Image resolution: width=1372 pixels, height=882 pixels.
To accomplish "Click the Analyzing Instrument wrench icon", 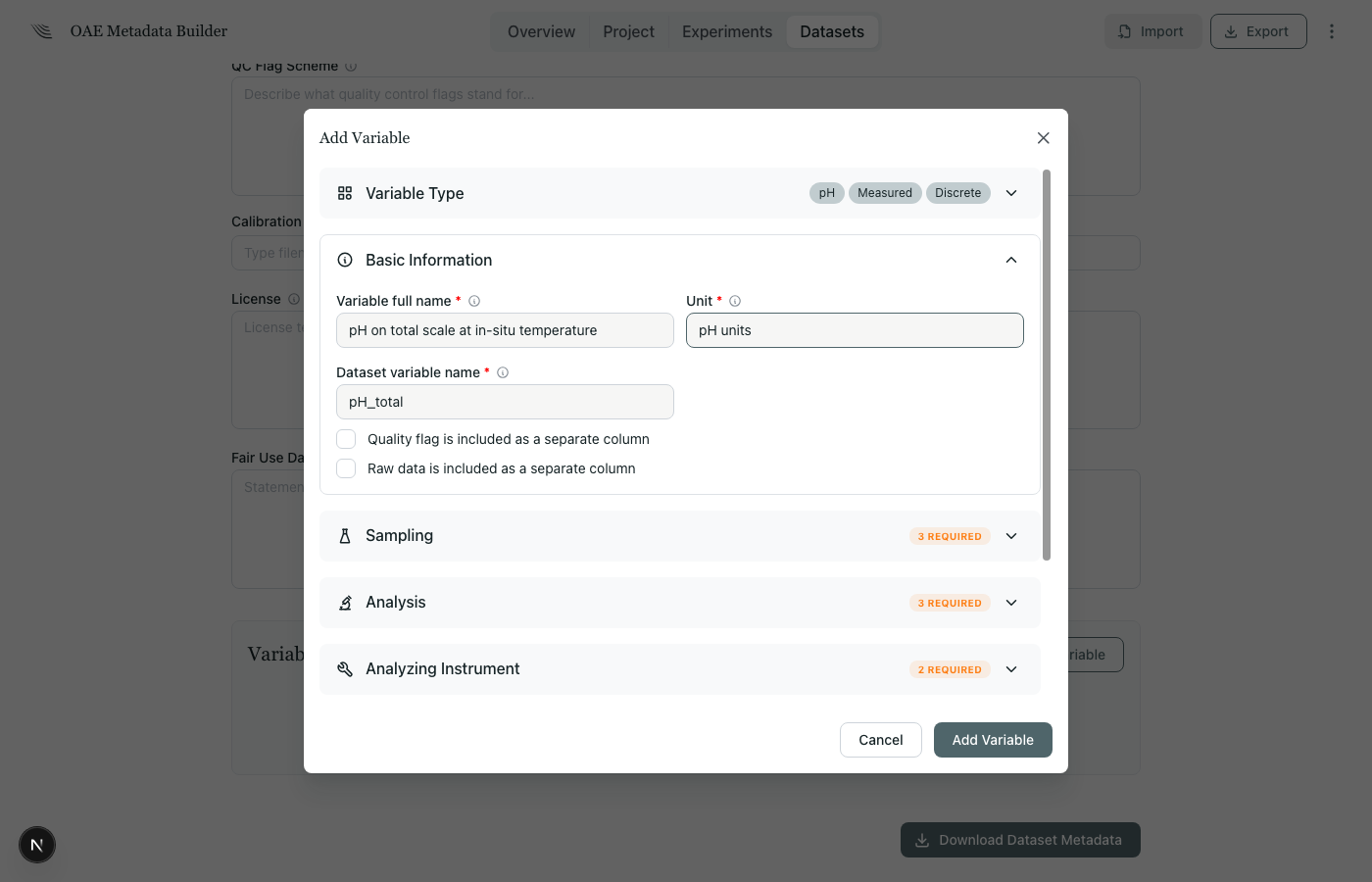I will 345,669.
